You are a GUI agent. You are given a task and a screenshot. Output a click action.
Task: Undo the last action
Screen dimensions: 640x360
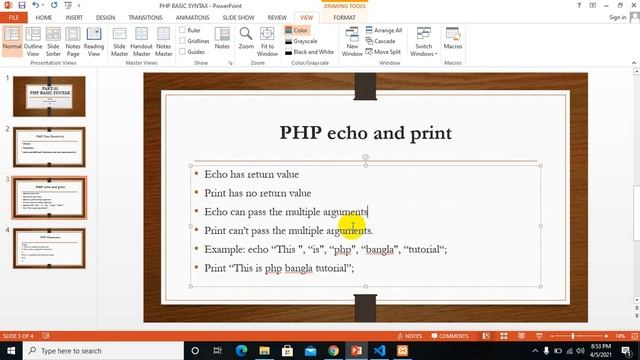coord(36,5)
